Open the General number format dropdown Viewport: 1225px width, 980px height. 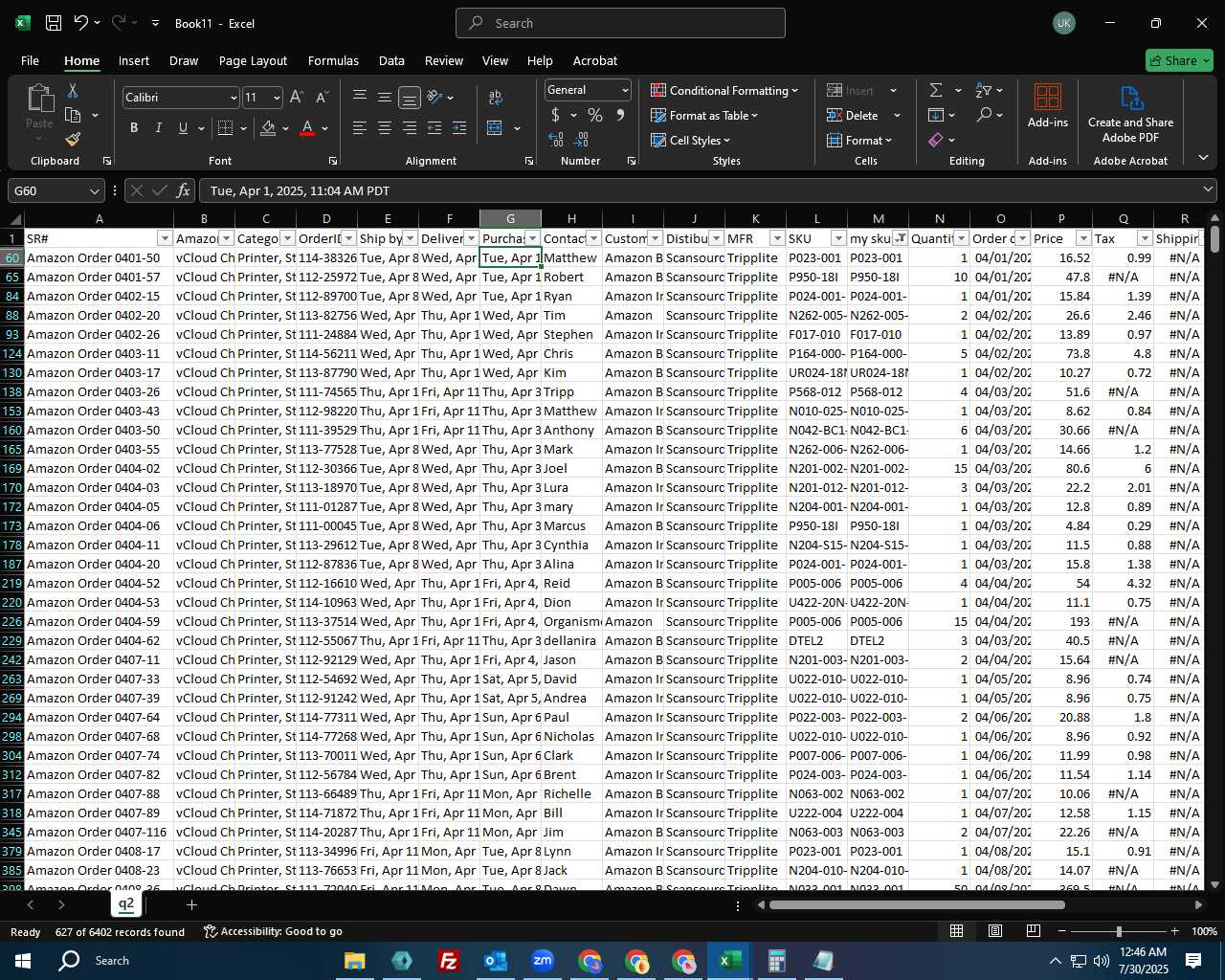625,90
